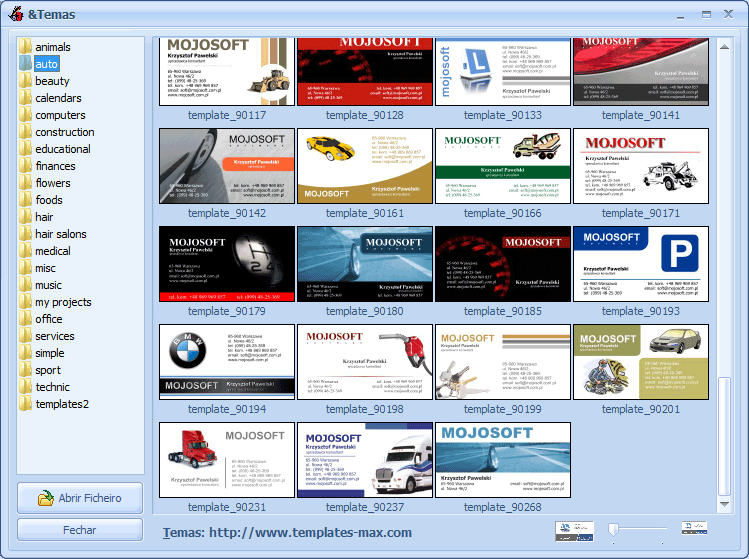Select thumbnail template_90171 tow truck
The height and width of the screenshot is (559, 749).
tap(641, 166)
